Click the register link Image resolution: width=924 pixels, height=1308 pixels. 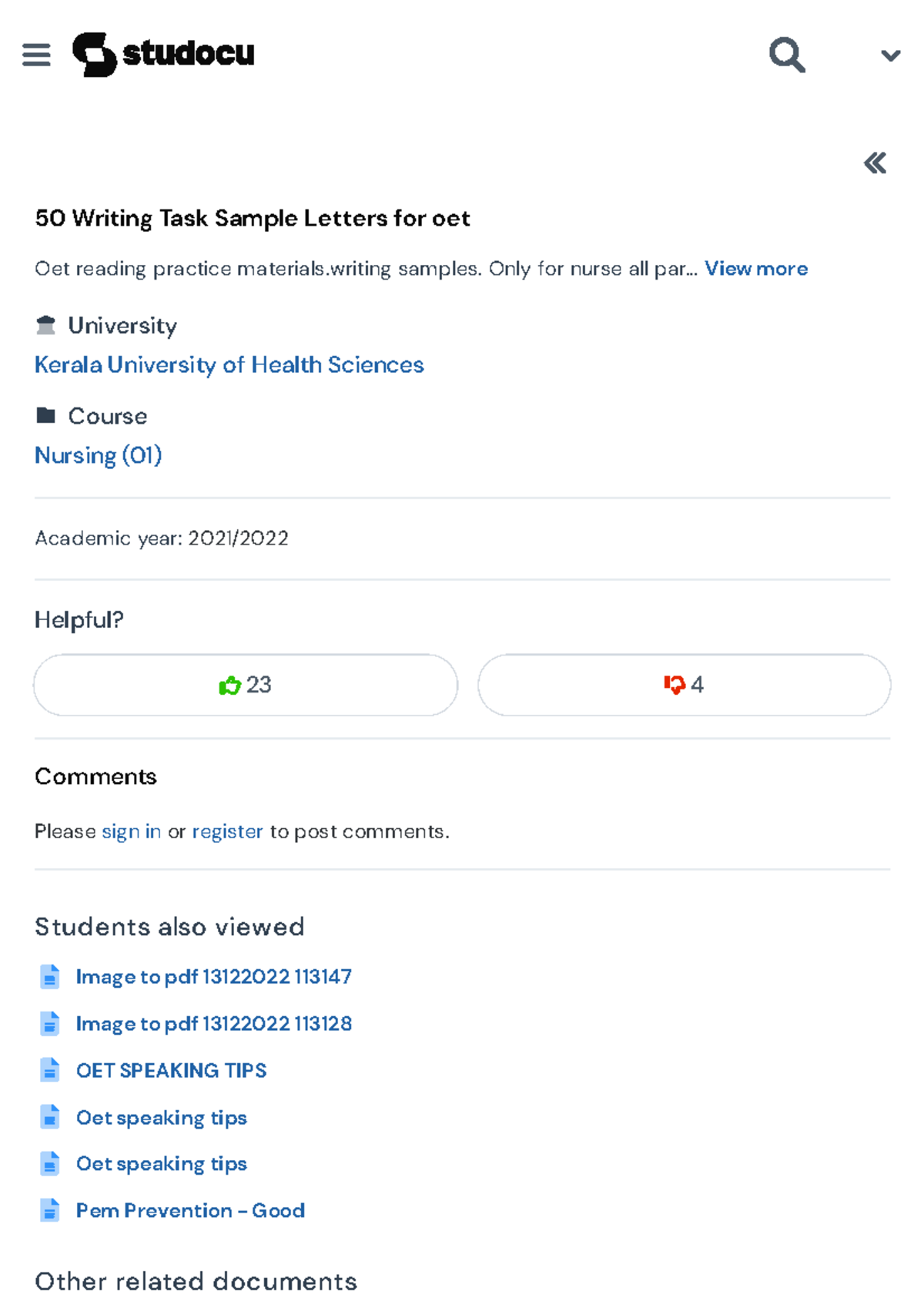click(226, 831)
